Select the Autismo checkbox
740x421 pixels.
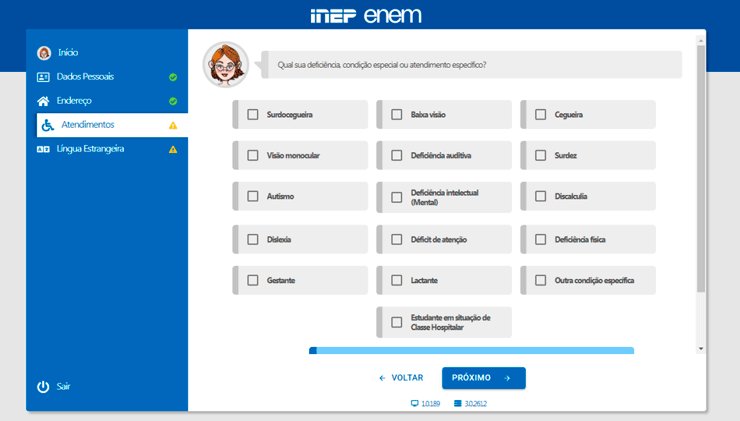(253, 196)
